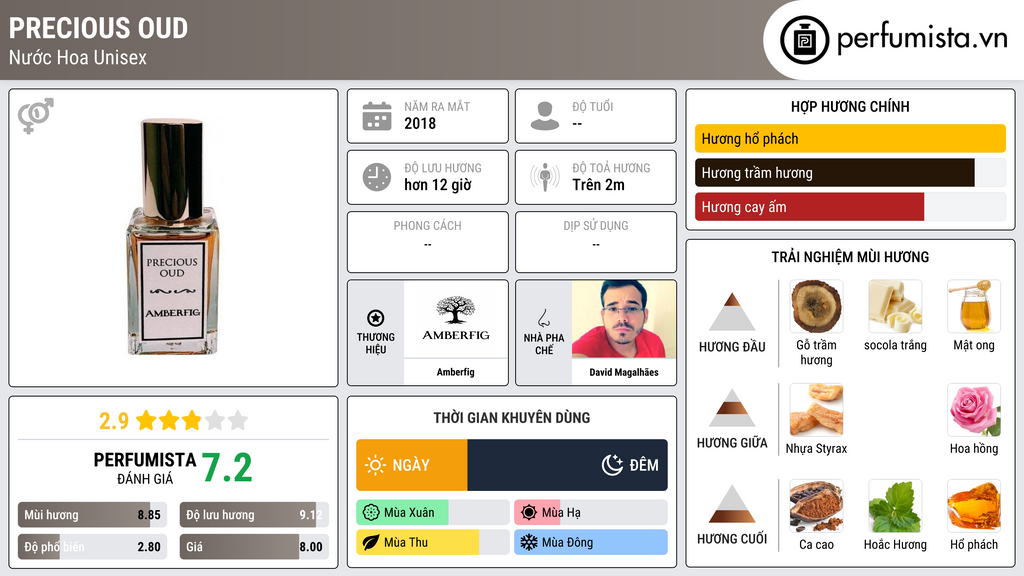Click the Nhựa Styrax note image
This screenshot has height=576, width=1024.
816,409
